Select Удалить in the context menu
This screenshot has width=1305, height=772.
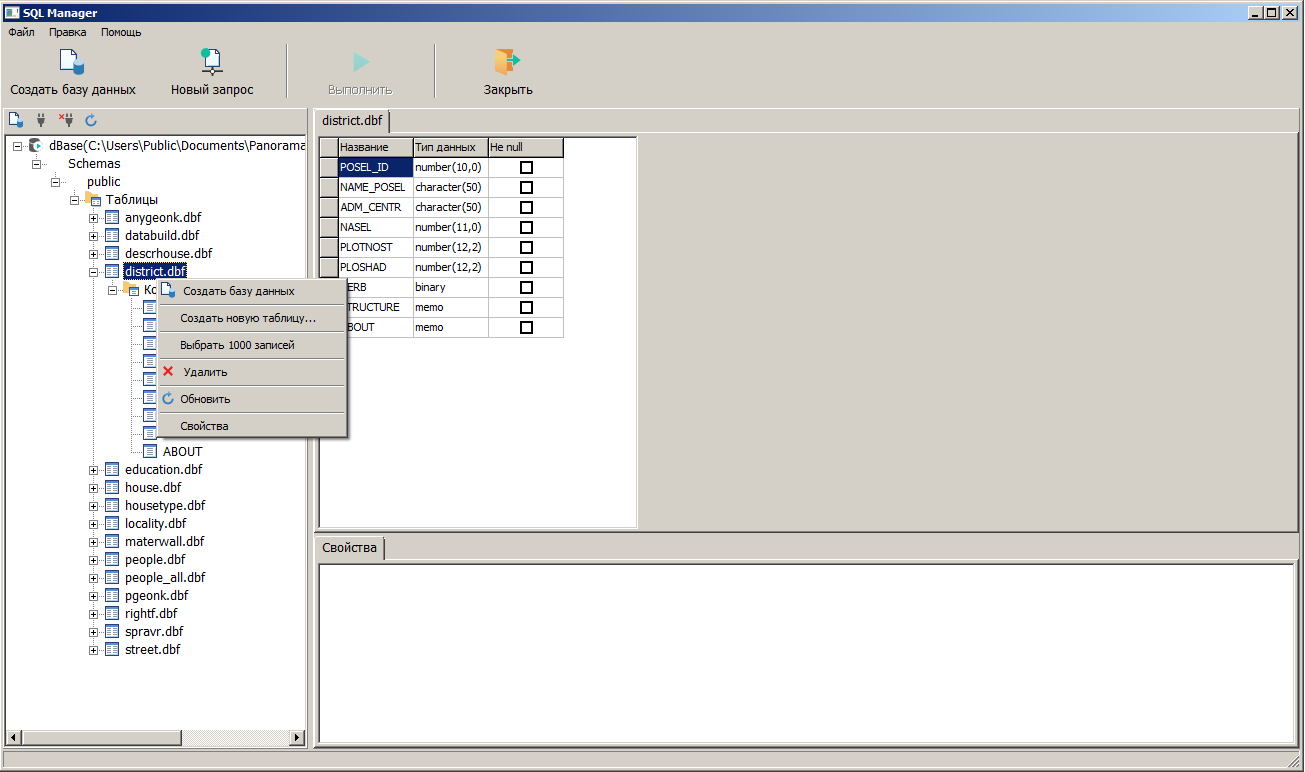point(205,372)
